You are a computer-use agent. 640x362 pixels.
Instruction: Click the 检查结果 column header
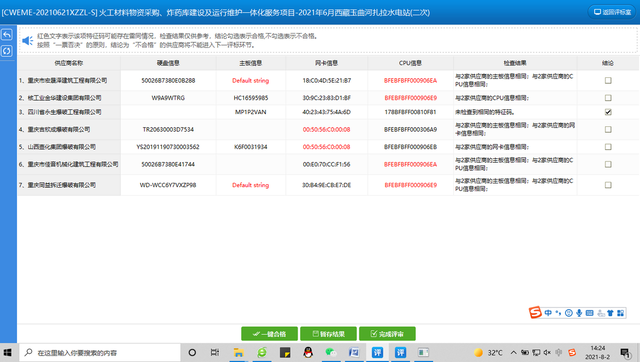point(515,63)
